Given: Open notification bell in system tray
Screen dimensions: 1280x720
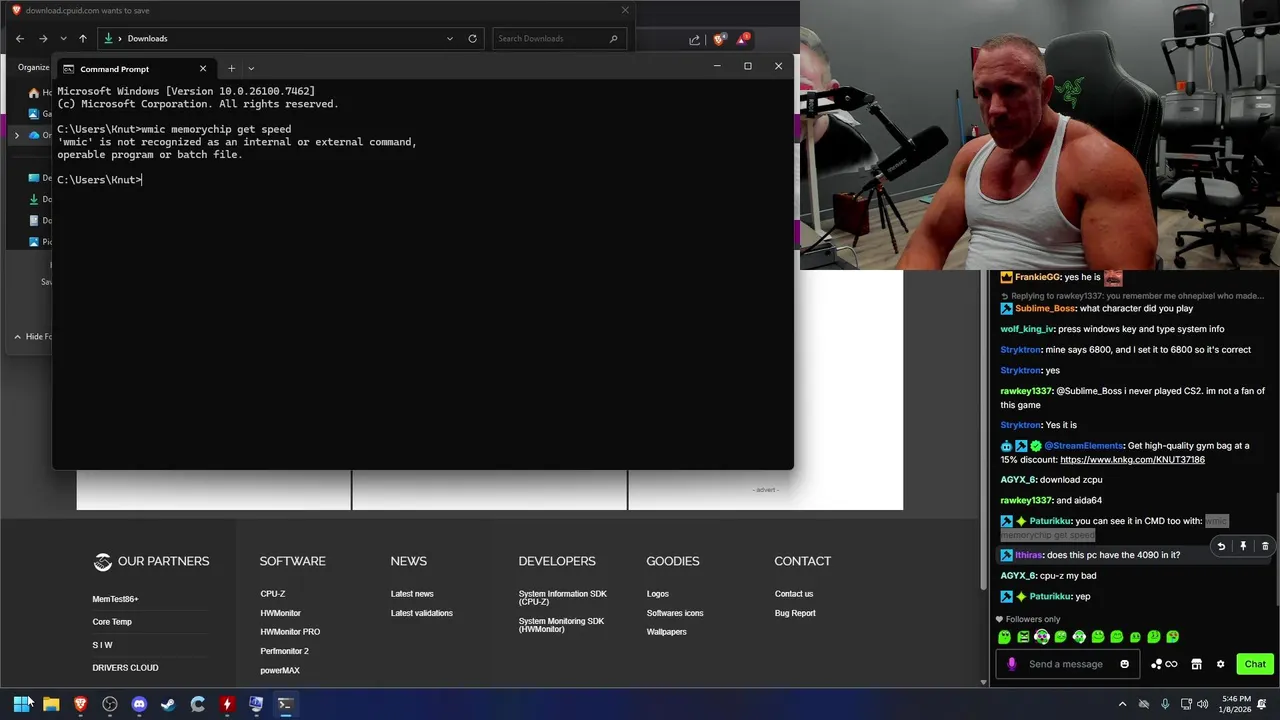Looking at the screenshot, I should pyautogui.click(x=1262, y=704).
